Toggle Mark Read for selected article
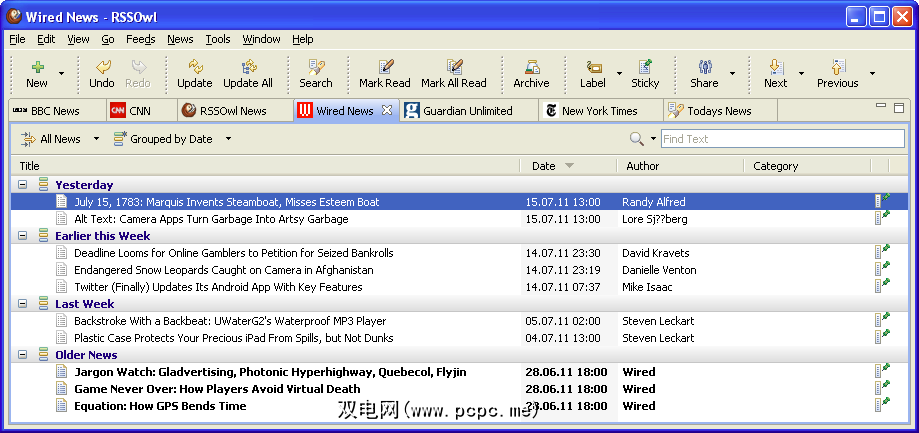The height and width of the screenshot is (433, 919). [385, 68]
